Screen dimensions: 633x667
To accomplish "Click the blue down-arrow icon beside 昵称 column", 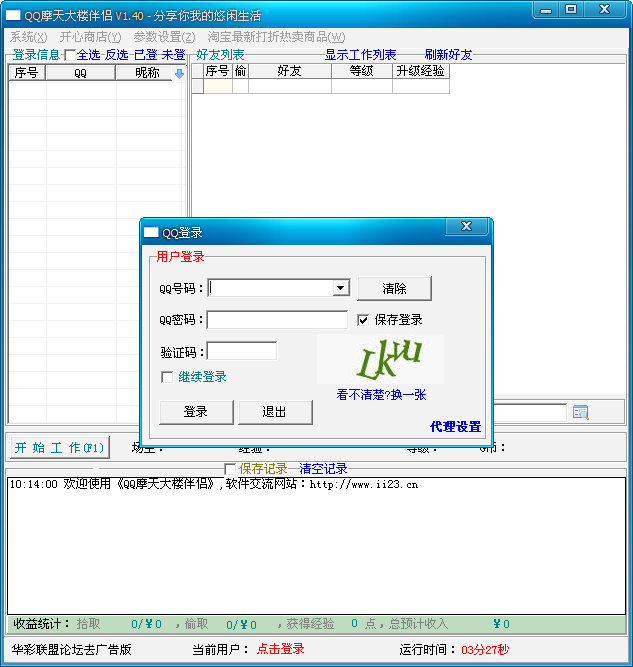I will click(180, 74).
